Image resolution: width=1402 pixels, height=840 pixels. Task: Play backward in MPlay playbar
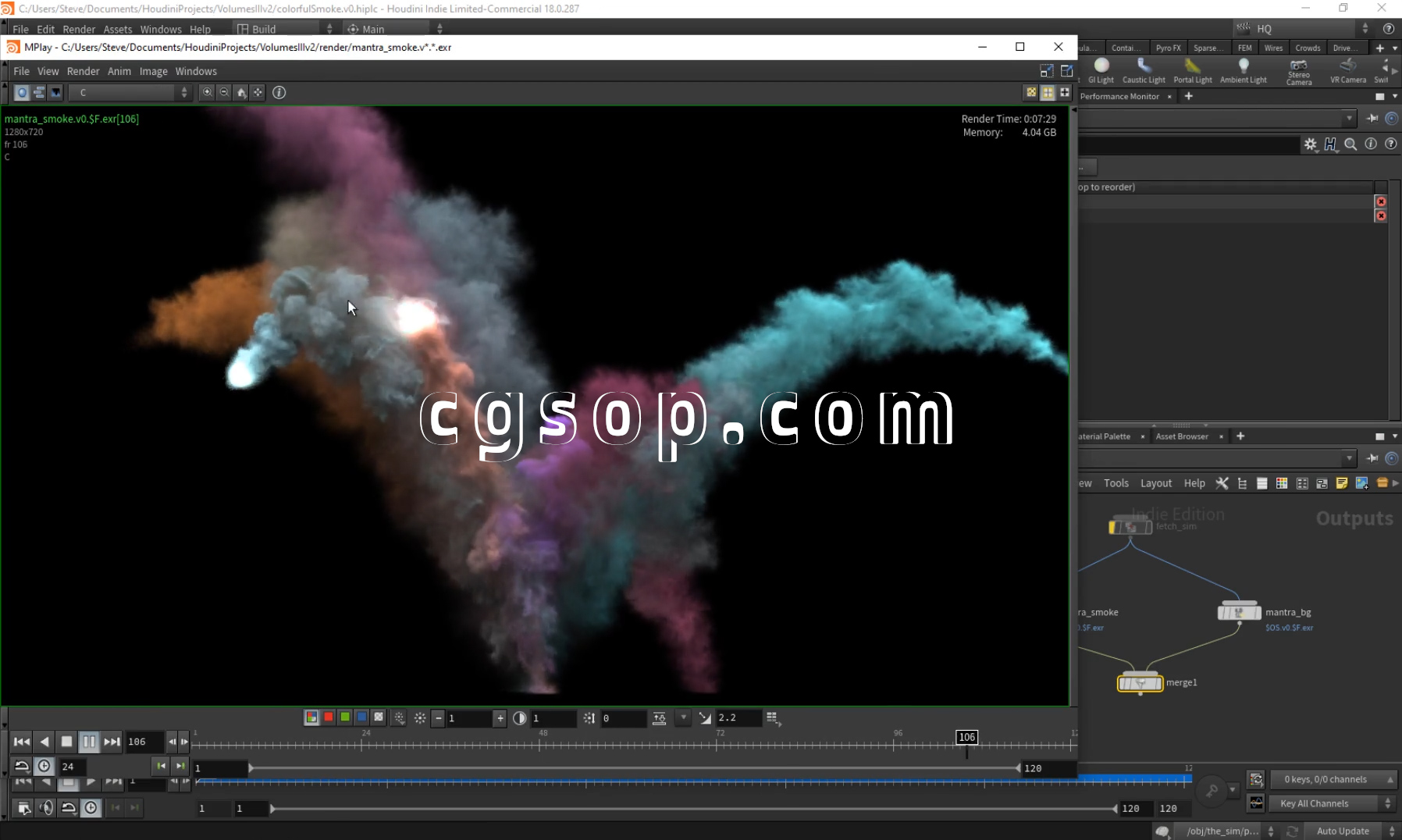point(44,742)
